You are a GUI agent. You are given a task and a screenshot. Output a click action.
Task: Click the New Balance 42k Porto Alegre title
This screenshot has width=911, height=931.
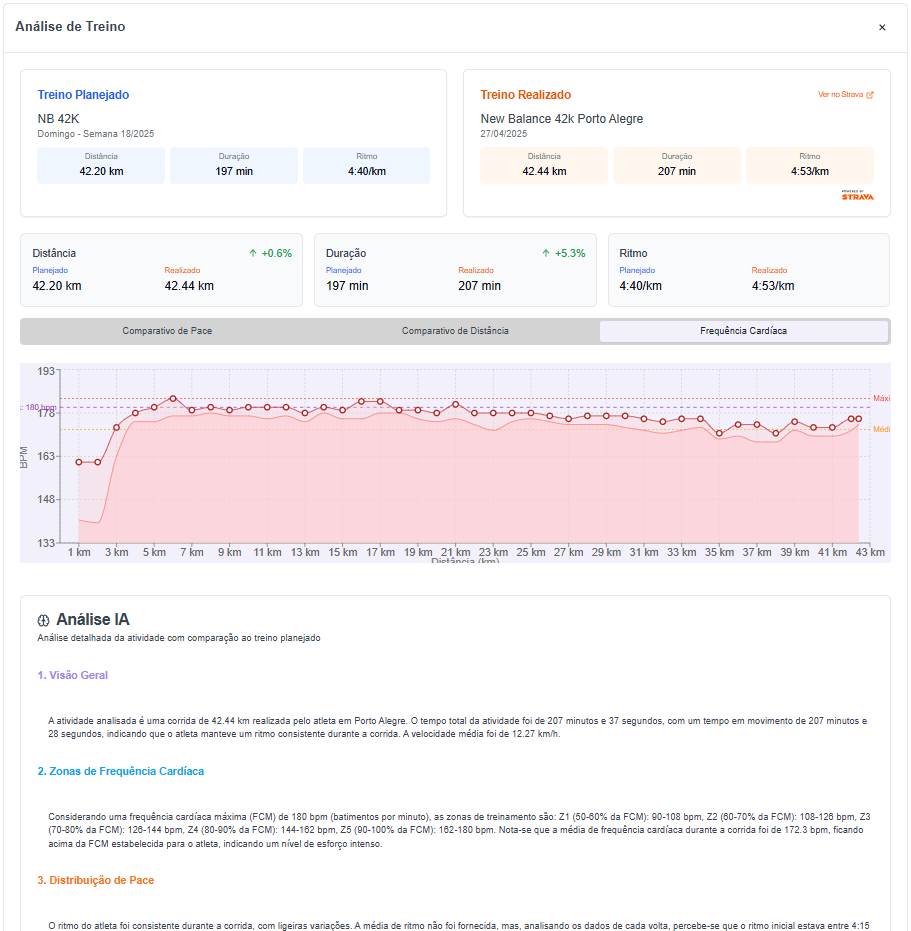[x=562, y=119]
